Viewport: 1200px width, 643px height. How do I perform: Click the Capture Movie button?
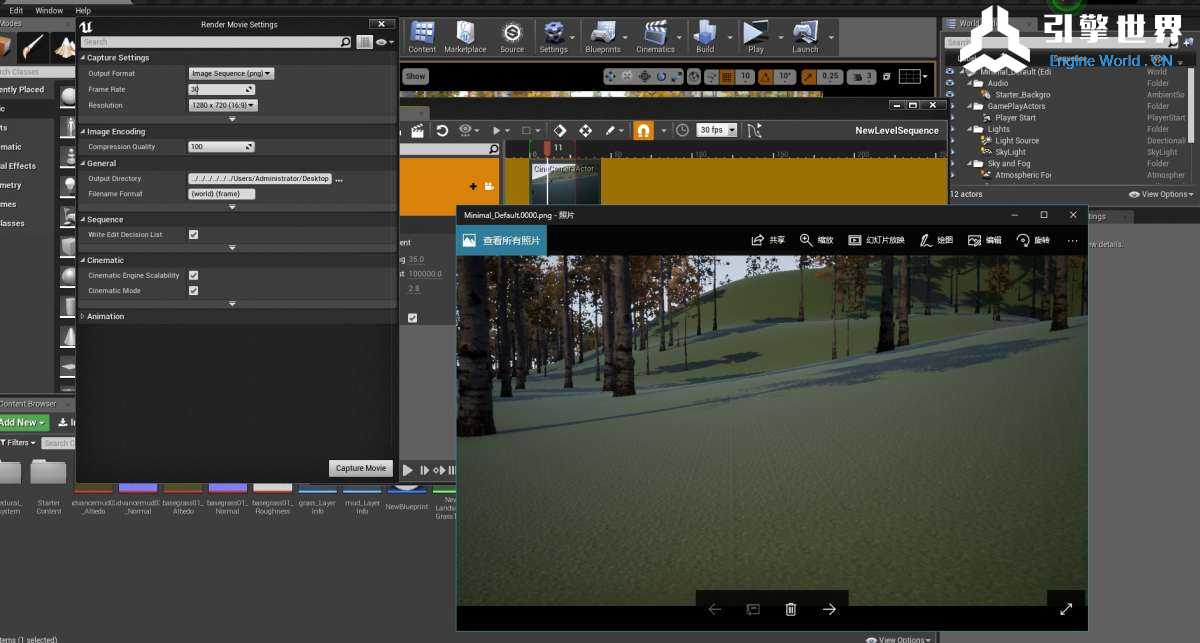(x=361, y=468)
